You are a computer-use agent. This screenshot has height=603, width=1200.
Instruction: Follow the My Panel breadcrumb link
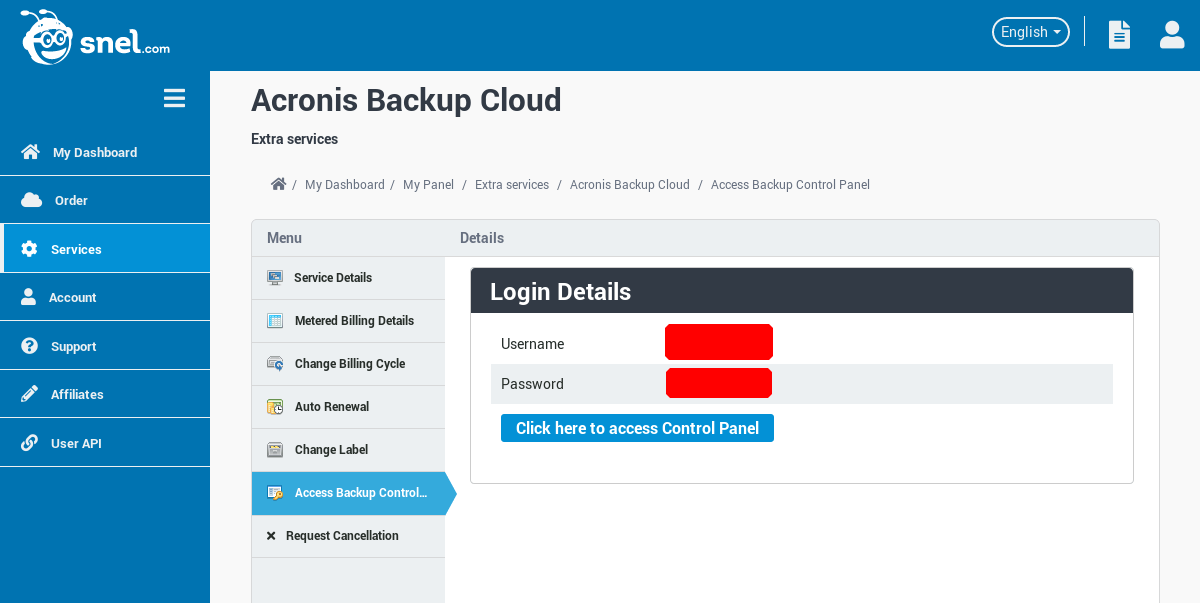point(428,184)
